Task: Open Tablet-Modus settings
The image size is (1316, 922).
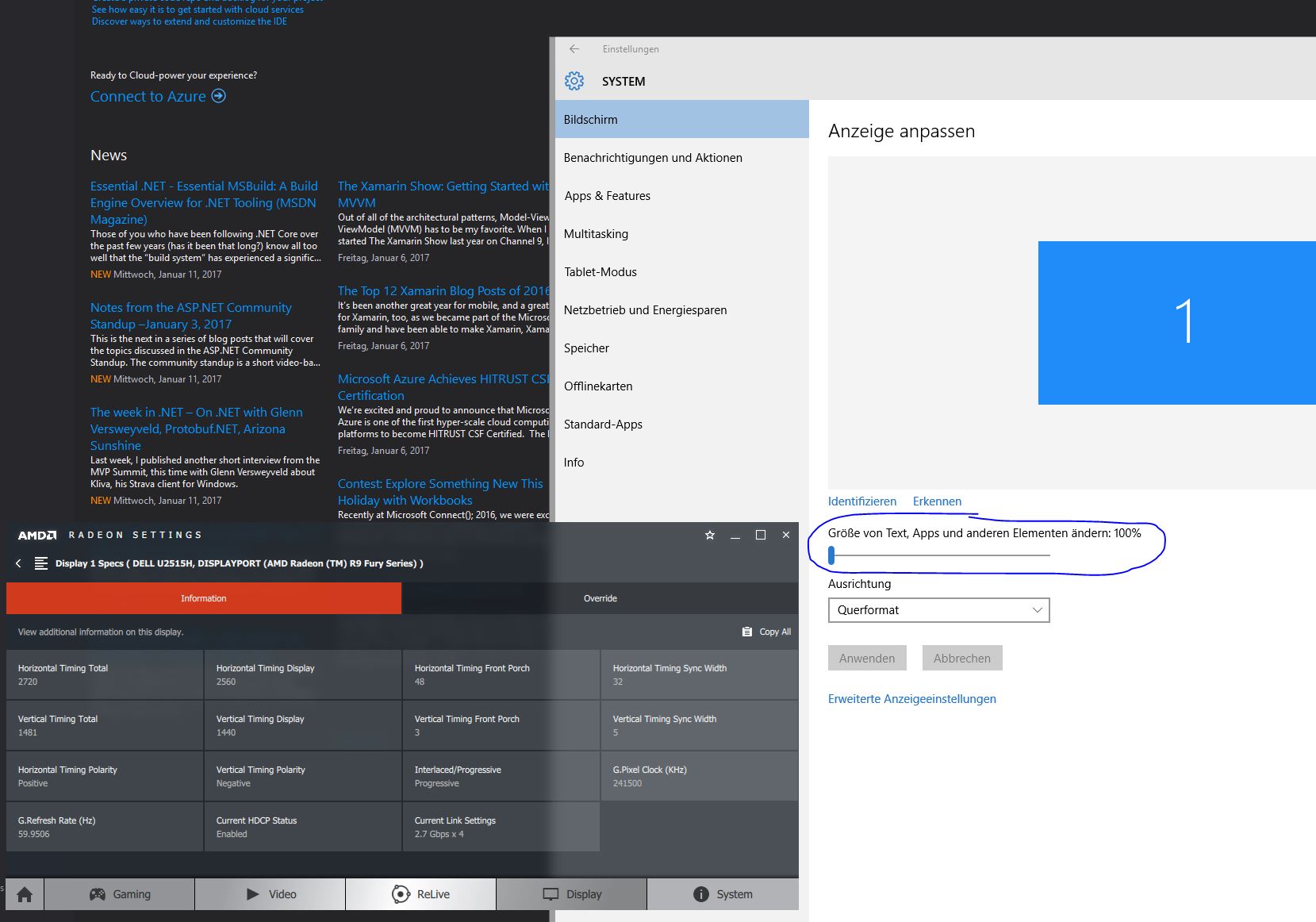Action: pyautogui.click(x=682, y=271)
